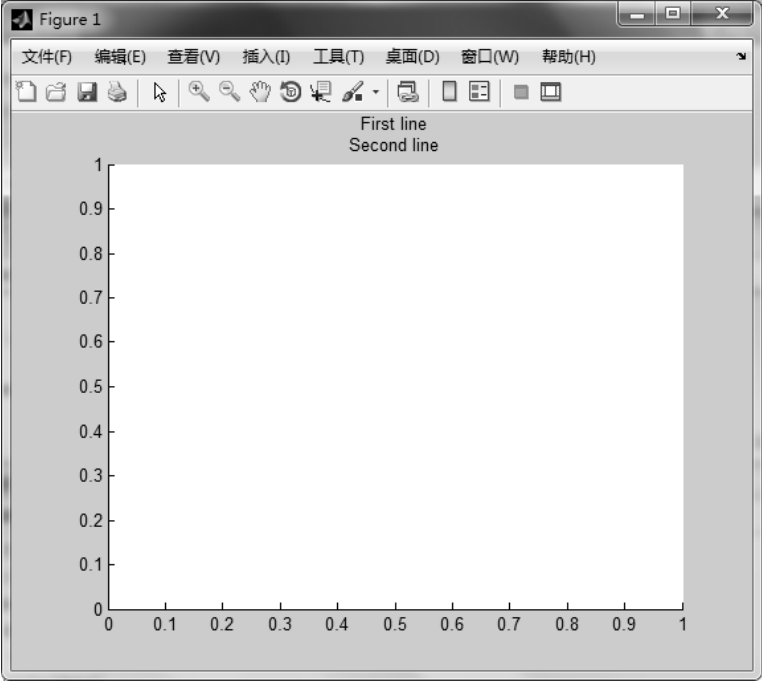Click the x-axis tick label 0.1
The height and width of the screenshot is (681, 762).
[165, 624]
